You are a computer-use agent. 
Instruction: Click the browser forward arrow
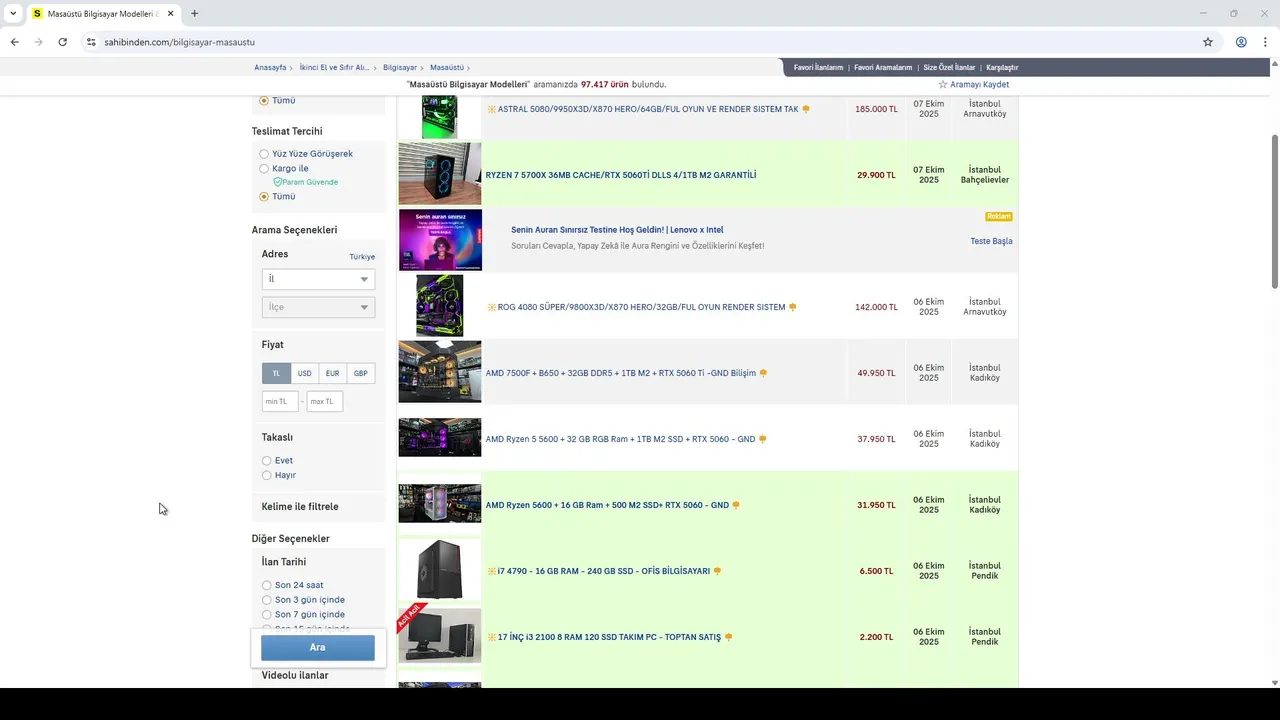(x=38, y=42)
